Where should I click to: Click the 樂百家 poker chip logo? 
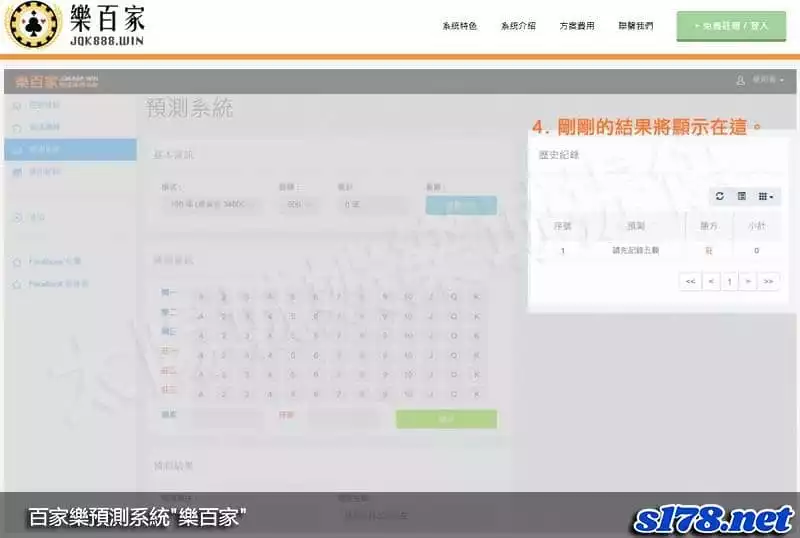33,24
